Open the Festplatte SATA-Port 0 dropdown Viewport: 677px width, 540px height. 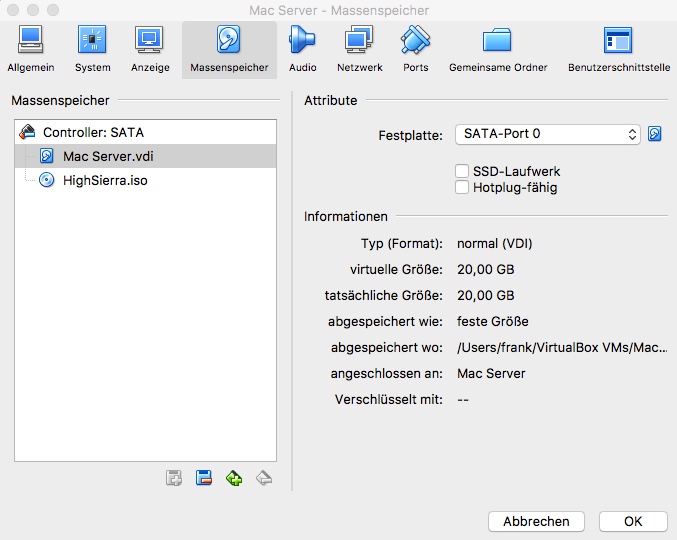tap(547, 134)
